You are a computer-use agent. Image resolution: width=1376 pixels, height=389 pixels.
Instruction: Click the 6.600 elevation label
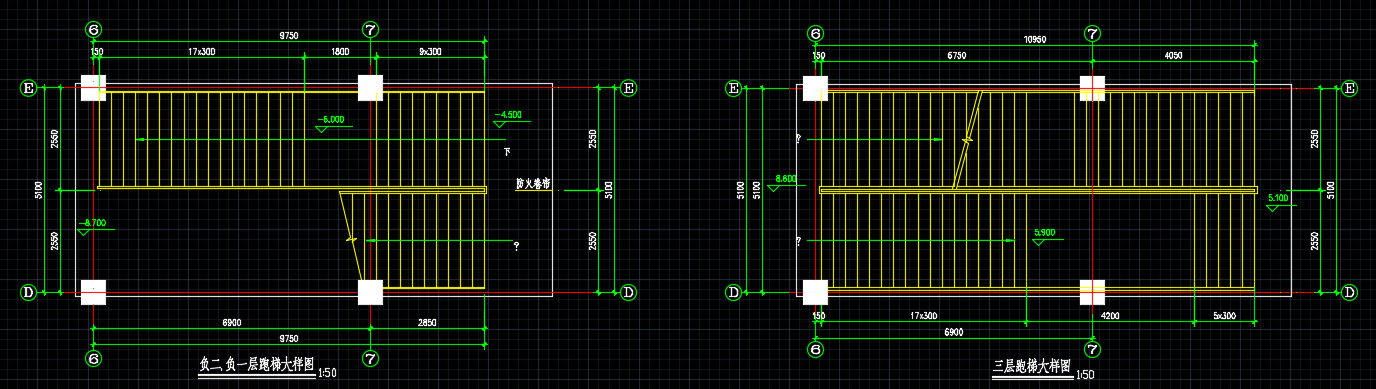pos(785,180)
